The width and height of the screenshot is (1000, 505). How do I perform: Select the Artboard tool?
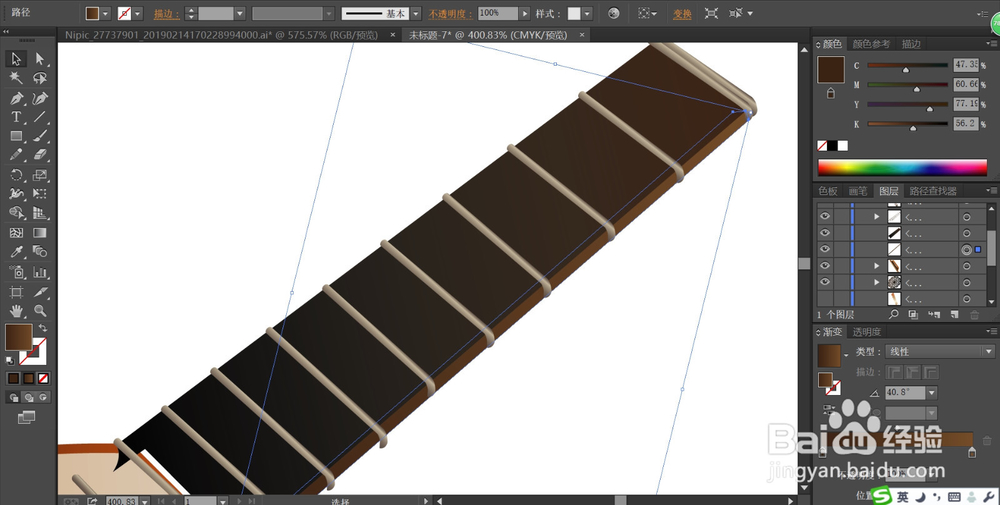(16, 292)
